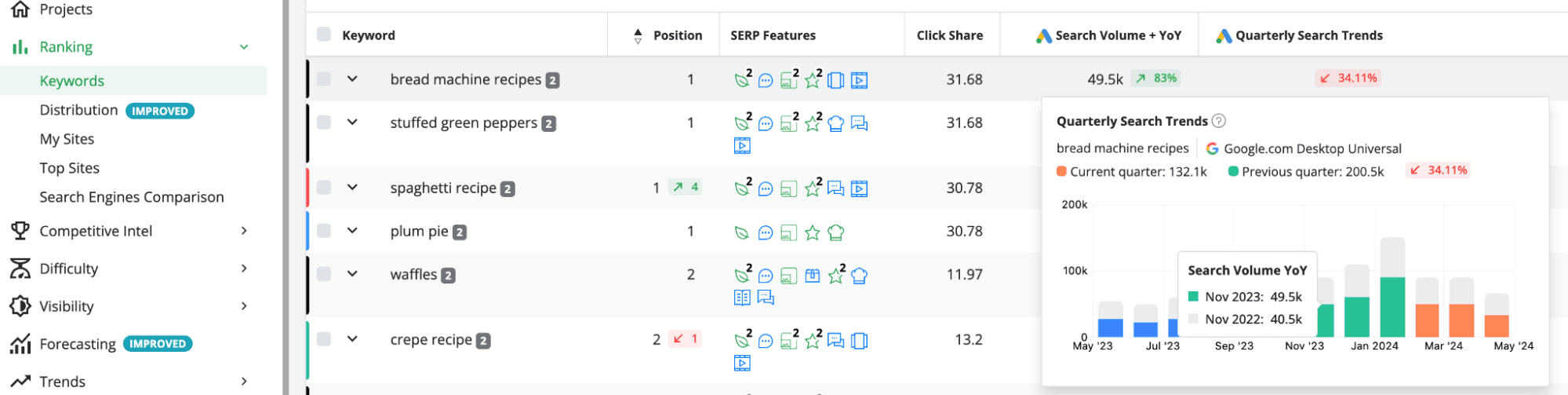Click the Position column sort arrows
Viewport: 1568px width, 395px height.
click(638, 35)
